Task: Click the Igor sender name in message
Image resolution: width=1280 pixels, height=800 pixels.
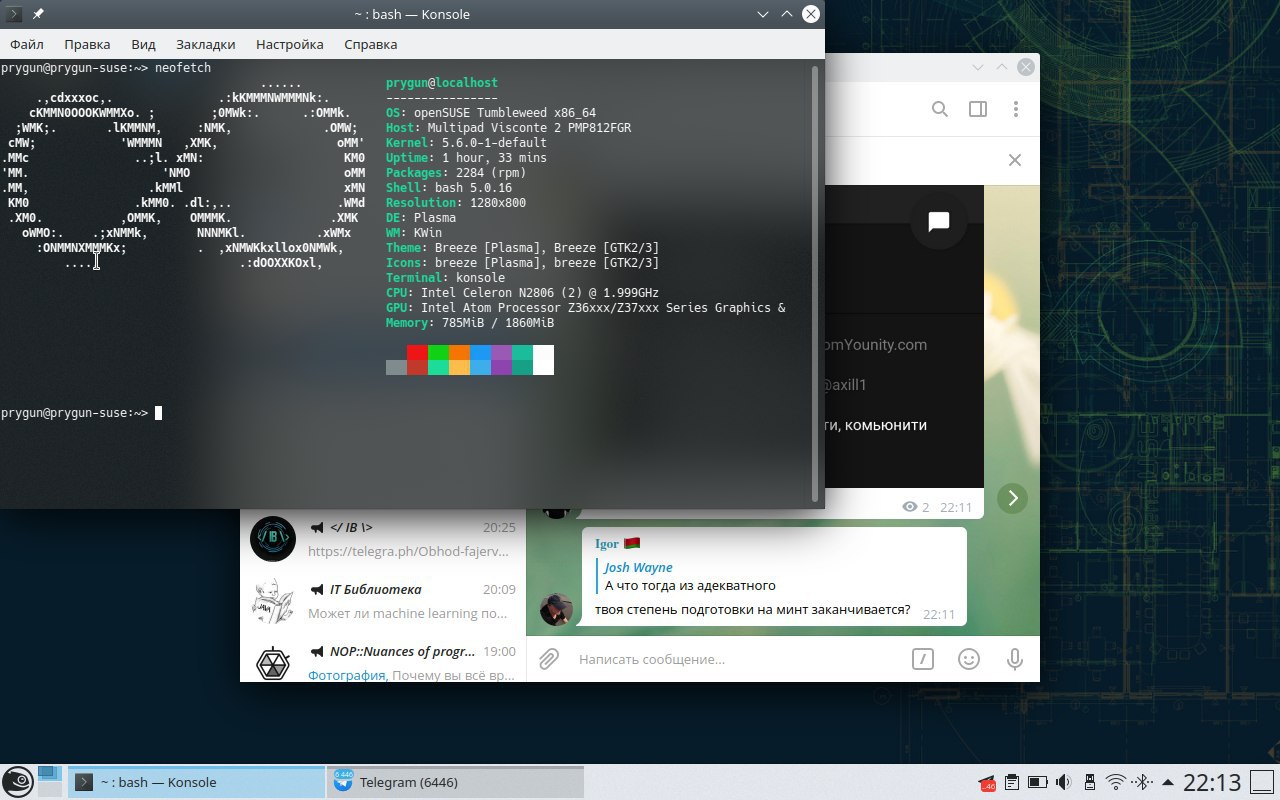Action: coord(606,544)
